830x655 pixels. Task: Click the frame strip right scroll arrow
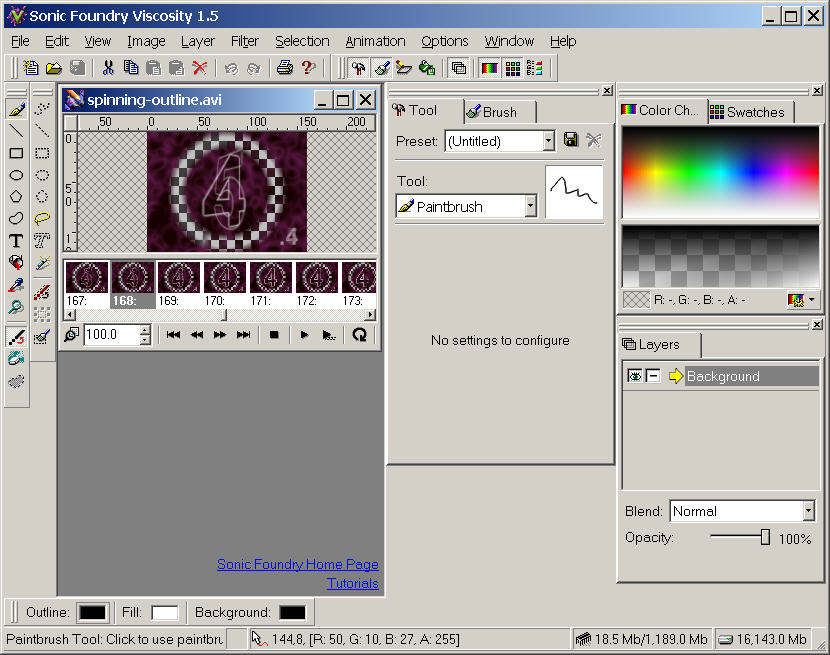[371, 315]
